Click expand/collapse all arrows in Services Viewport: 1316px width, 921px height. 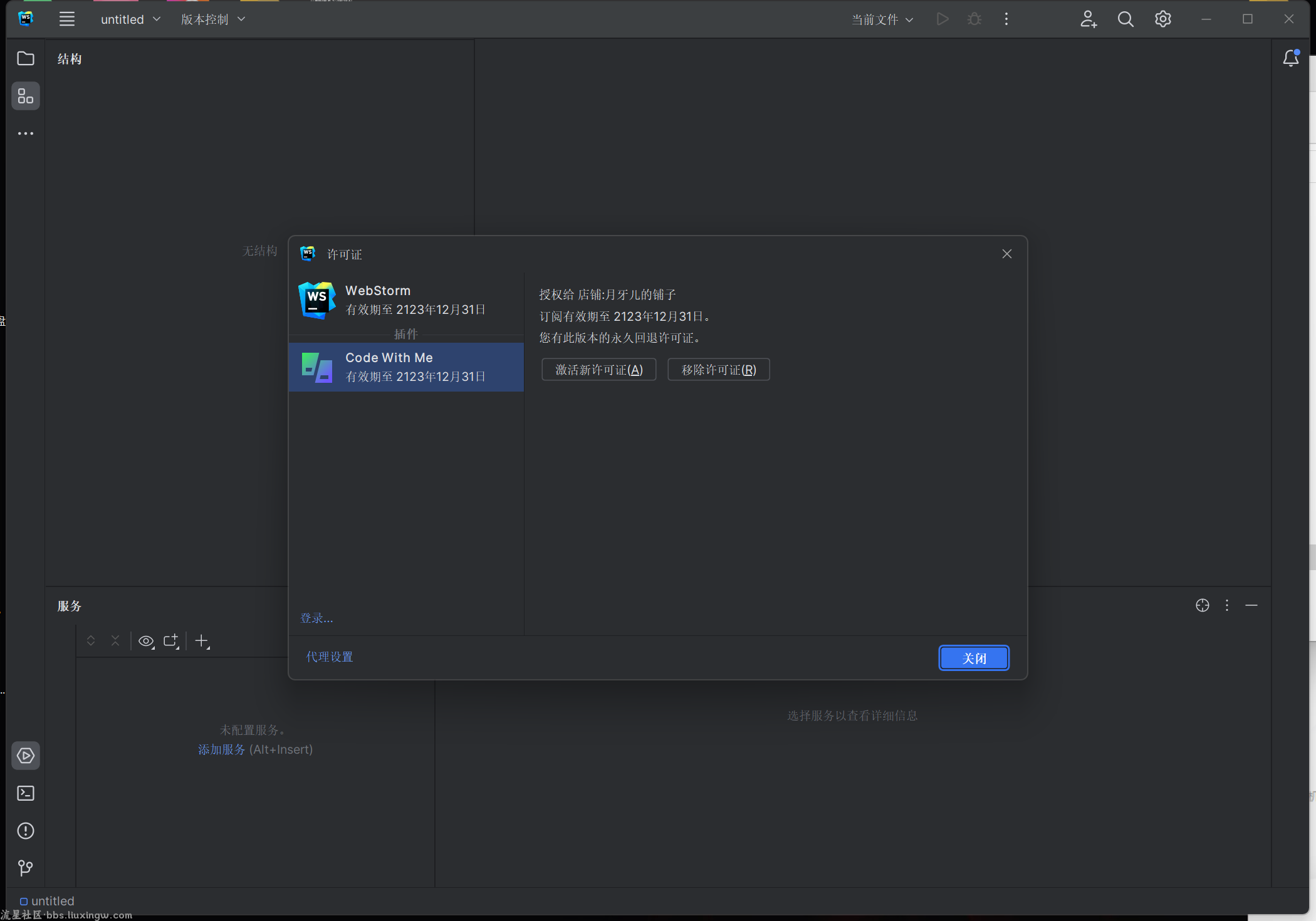tap(91, 641)
